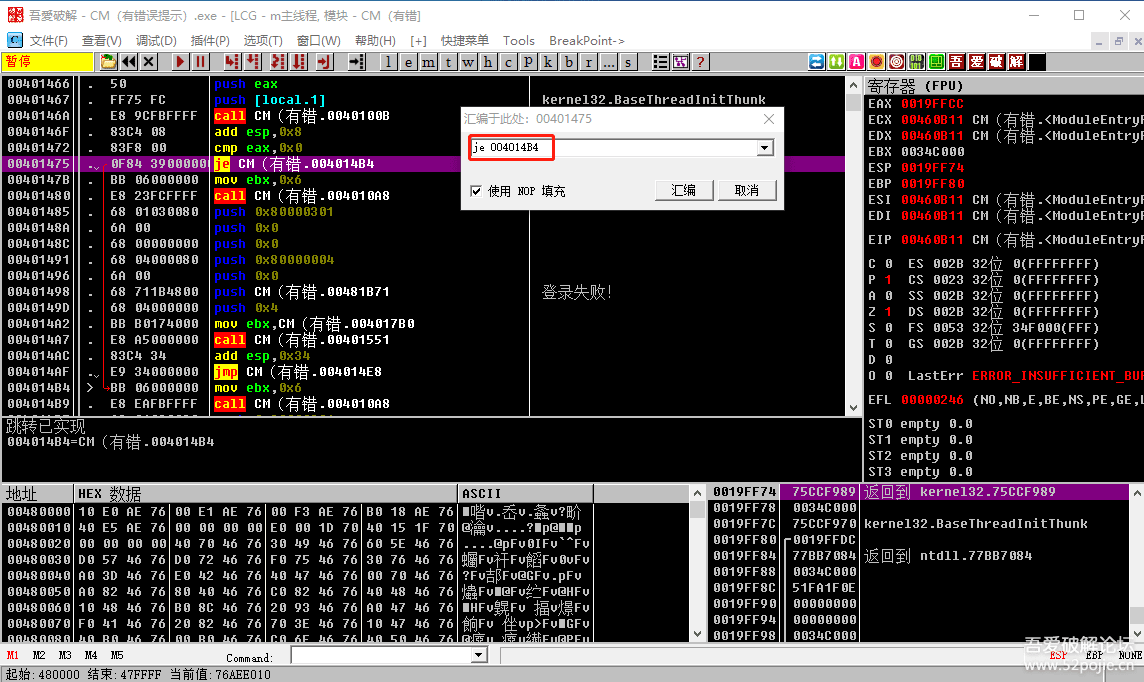Click the disassembly pane vertical scrollbar
The height and width of the screenshot is (682, 1144).
click(853, 250)
